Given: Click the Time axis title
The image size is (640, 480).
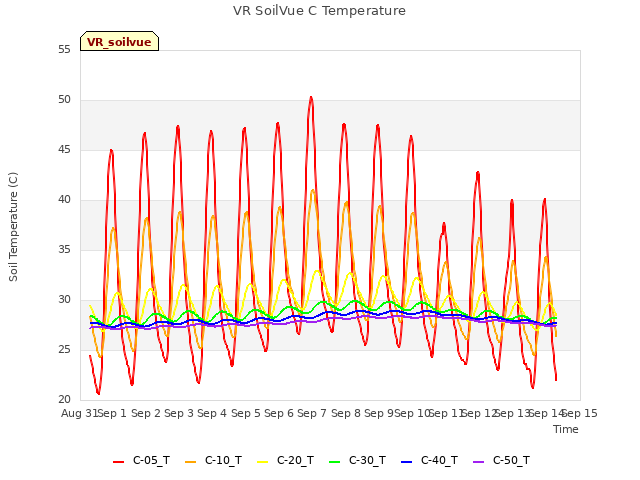Looking at the screenshot, I should pos(566,429).
